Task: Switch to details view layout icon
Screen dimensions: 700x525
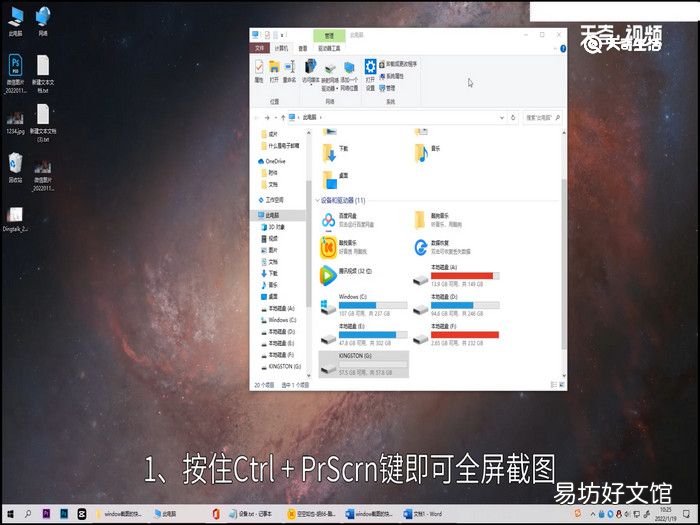Action: click(554, 385)
